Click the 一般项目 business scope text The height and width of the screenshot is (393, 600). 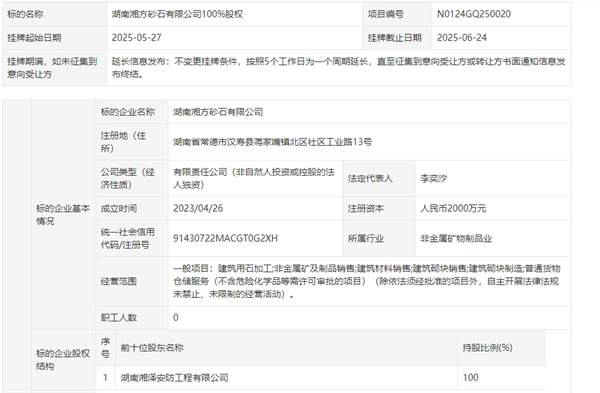(x=367, y=281)
